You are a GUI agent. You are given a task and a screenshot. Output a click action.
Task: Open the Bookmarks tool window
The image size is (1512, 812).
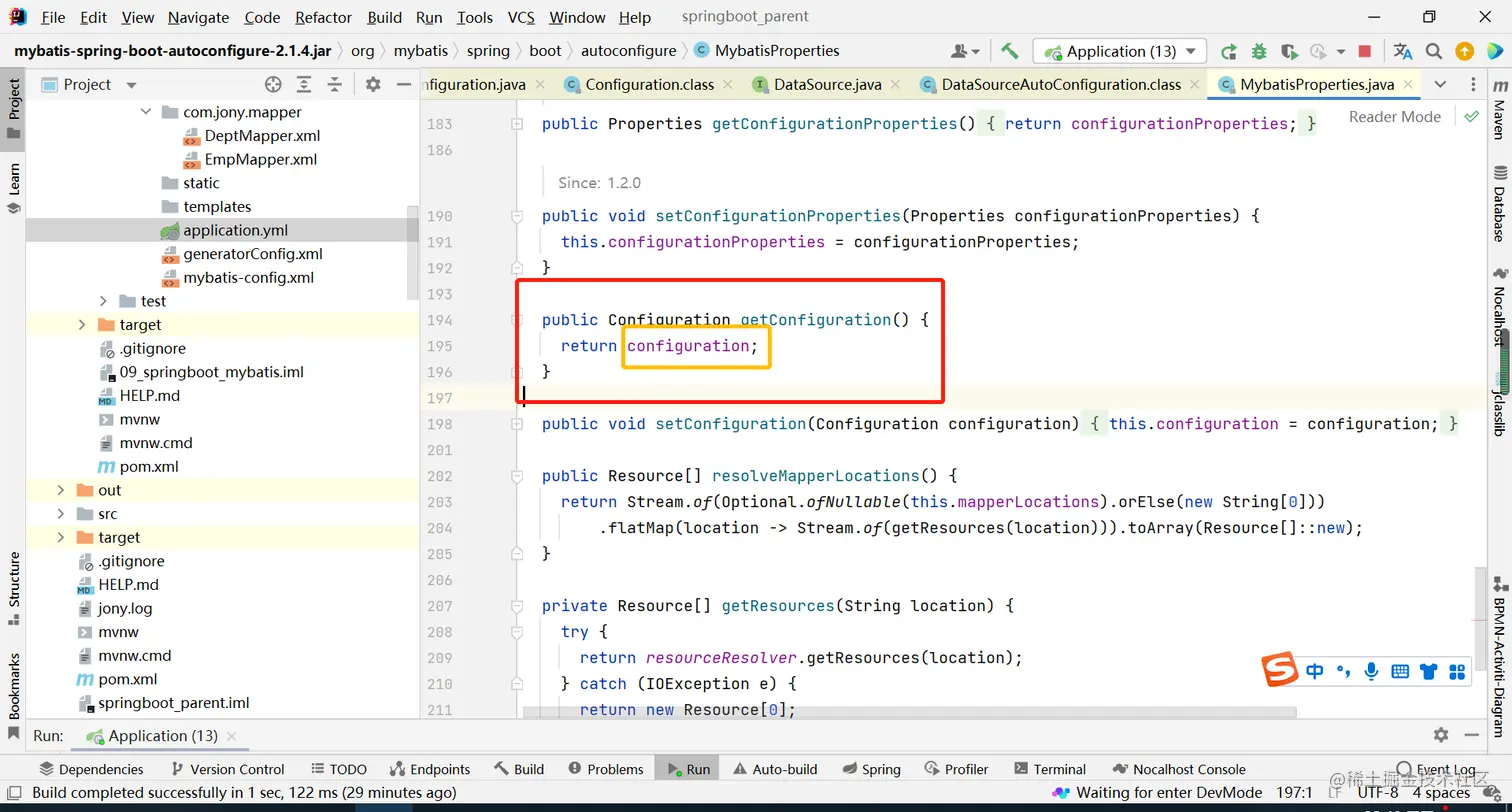coord(14,696)
